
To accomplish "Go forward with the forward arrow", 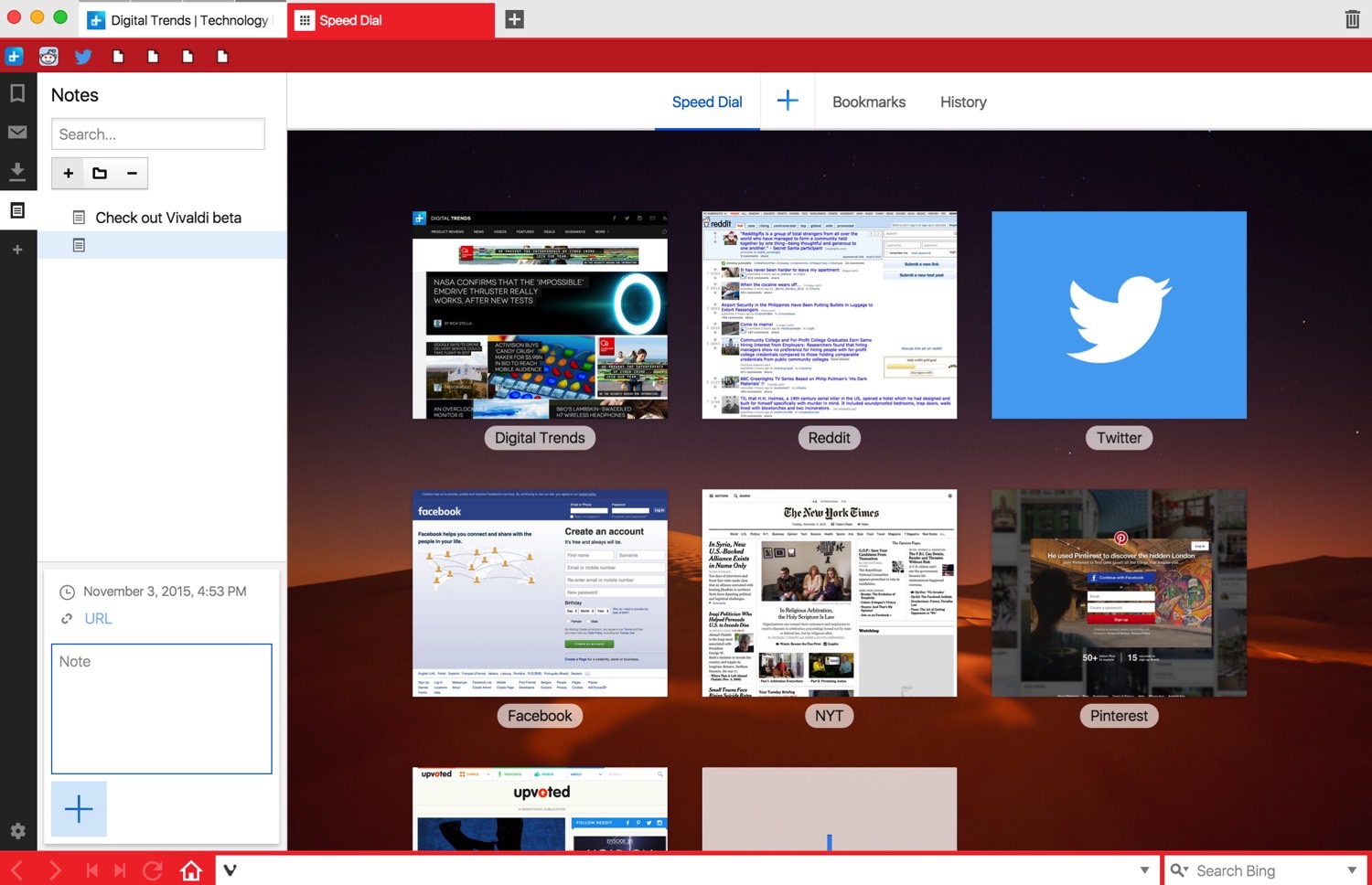I will tap(56, 869).
